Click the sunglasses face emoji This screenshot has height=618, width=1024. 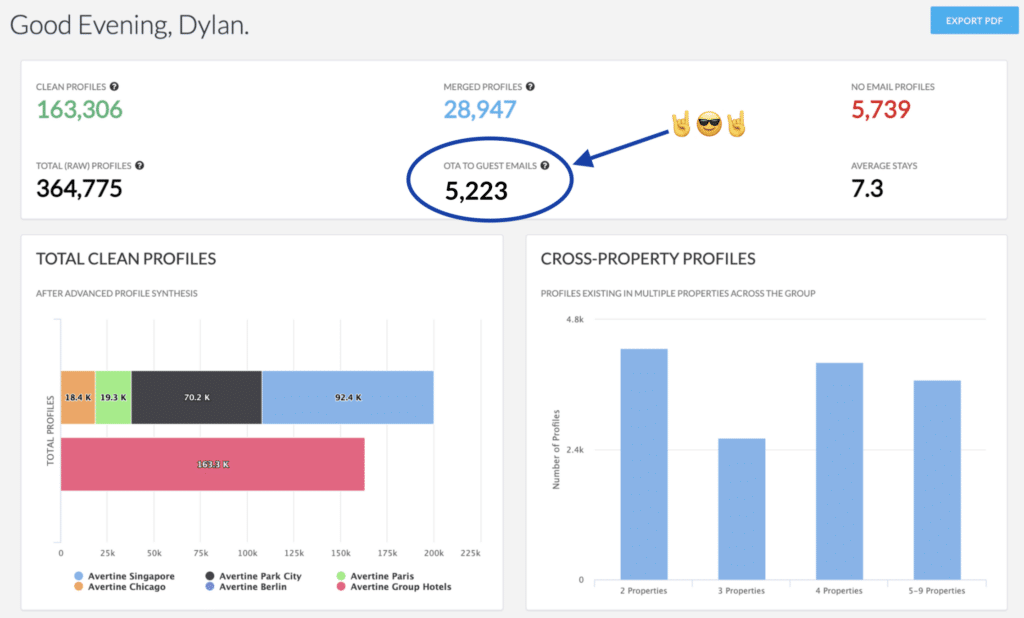[709, 126]
